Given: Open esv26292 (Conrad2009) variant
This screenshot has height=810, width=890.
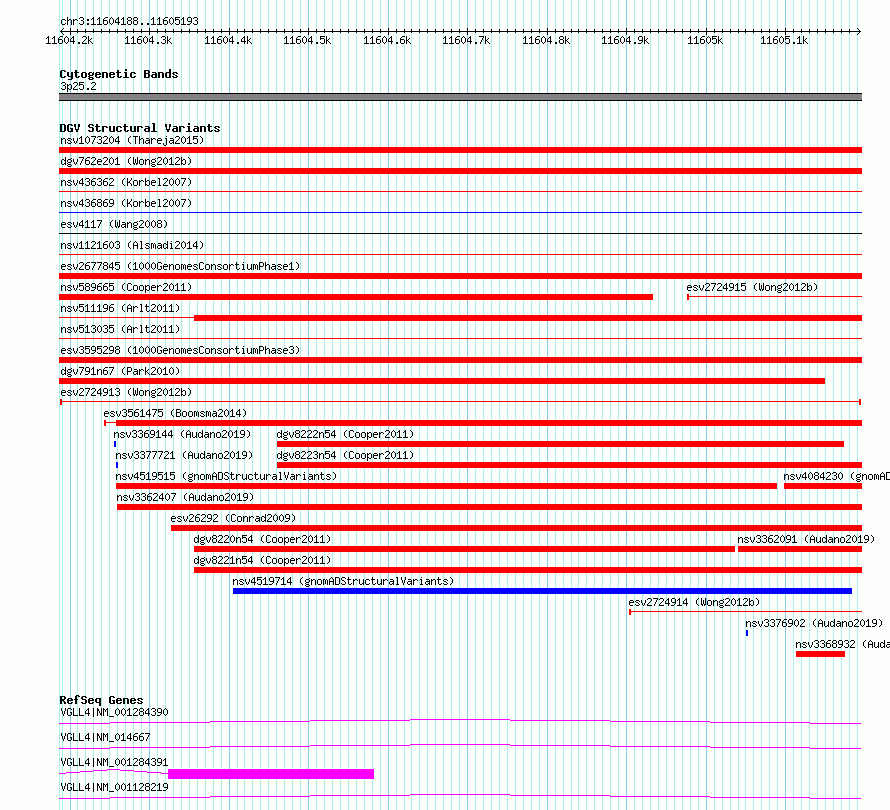Looking at the screenshot, I should 233,518.
